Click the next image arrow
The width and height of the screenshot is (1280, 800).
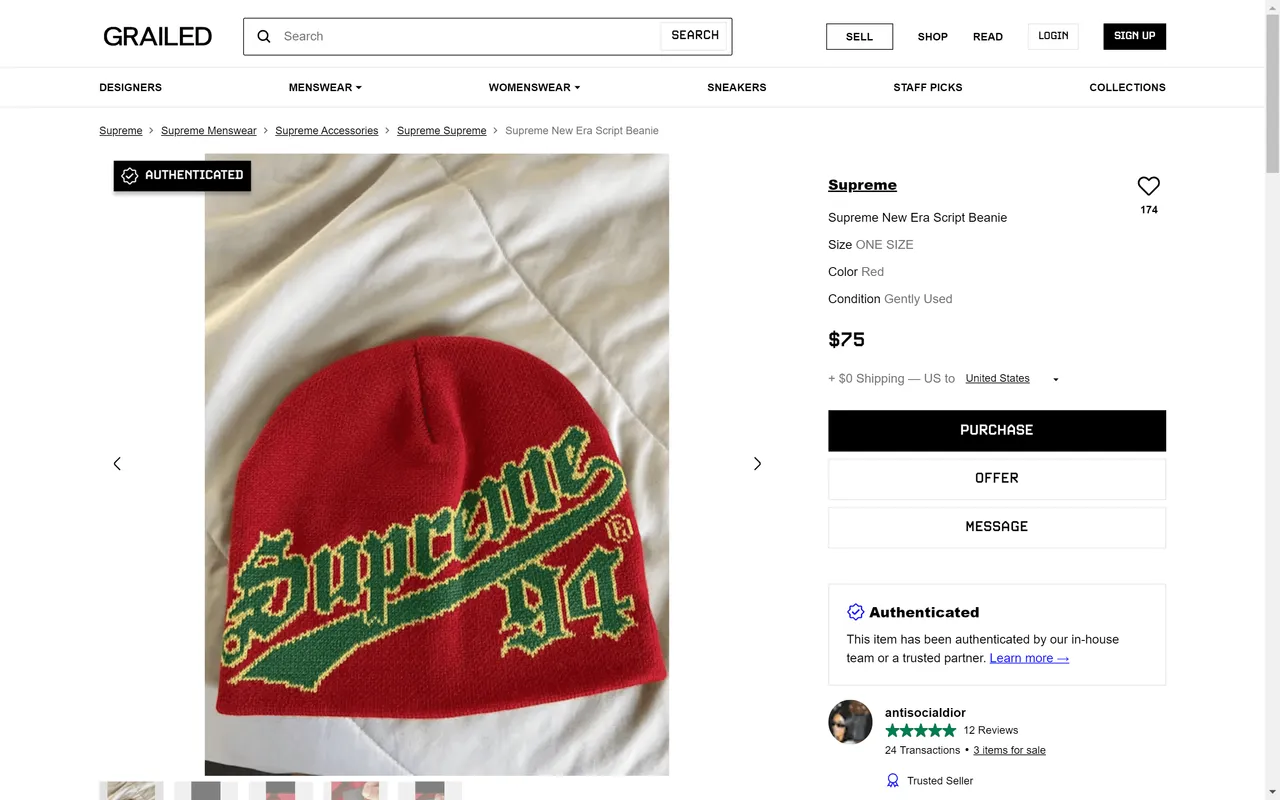[x=757, y=463]
